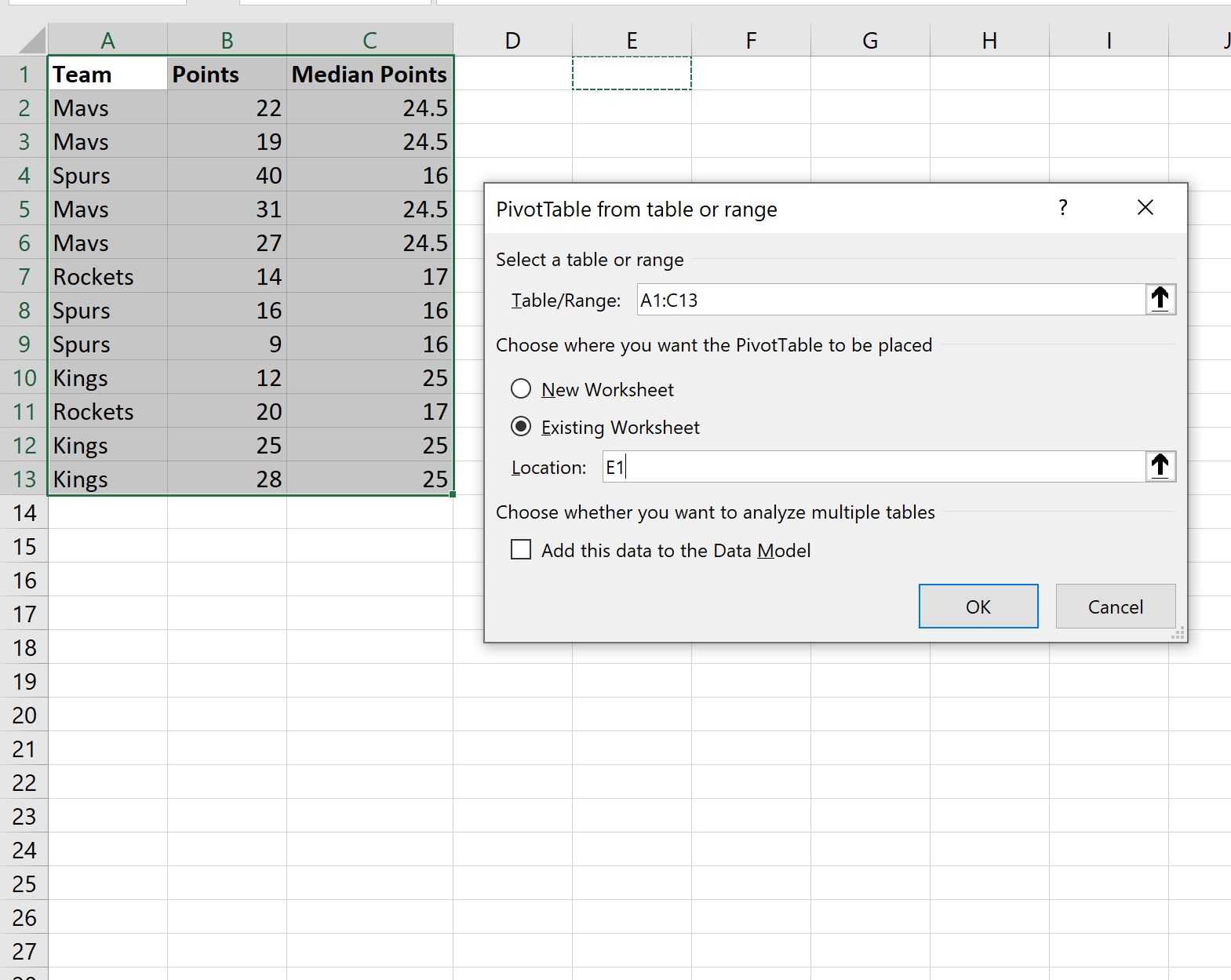This screenshot has width=1231, height=980.
Task: Select the New Worksheet radio option
Action: coord(521,389)
